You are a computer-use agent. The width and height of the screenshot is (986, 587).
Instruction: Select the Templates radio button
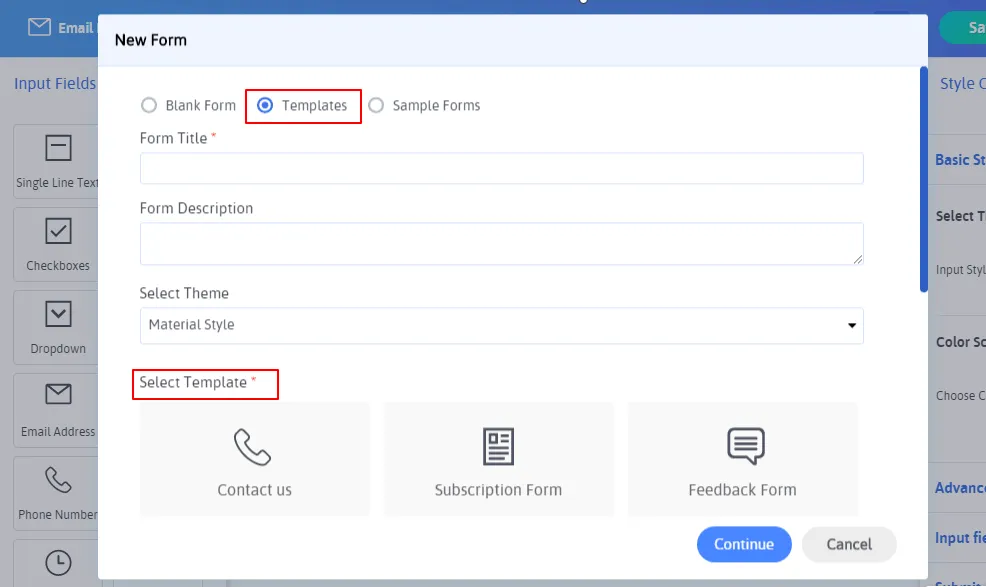click(265, 105)
